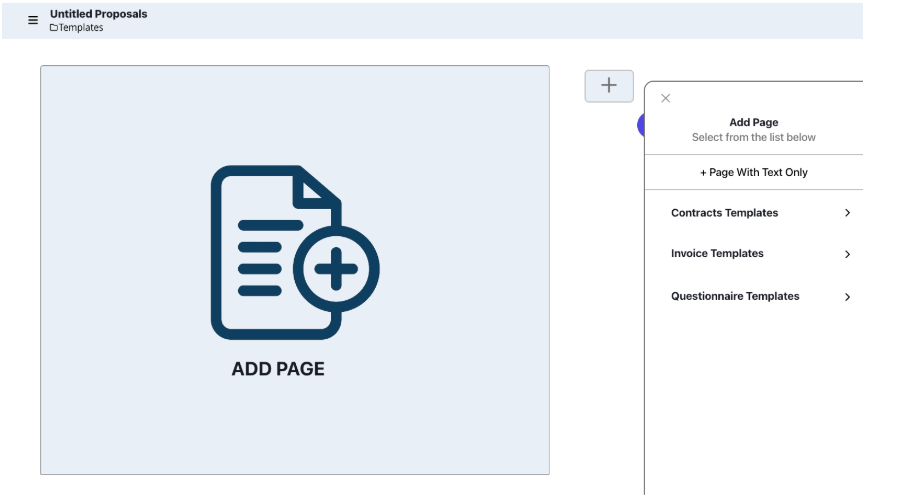Screen dimensions: 906x504
Task: Click the plus add button above panel
Action: click(x=609, y=86)
